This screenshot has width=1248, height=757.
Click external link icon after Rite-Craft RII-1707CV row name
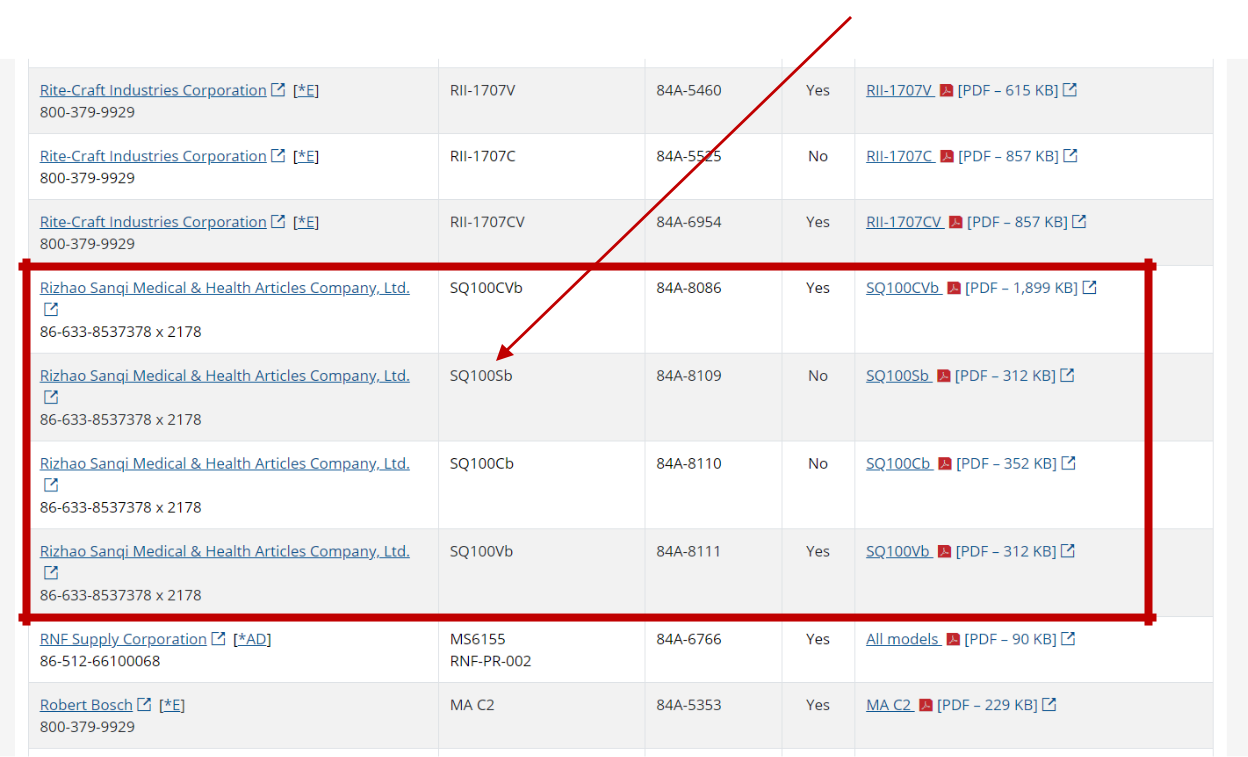(x=278, y=222)
